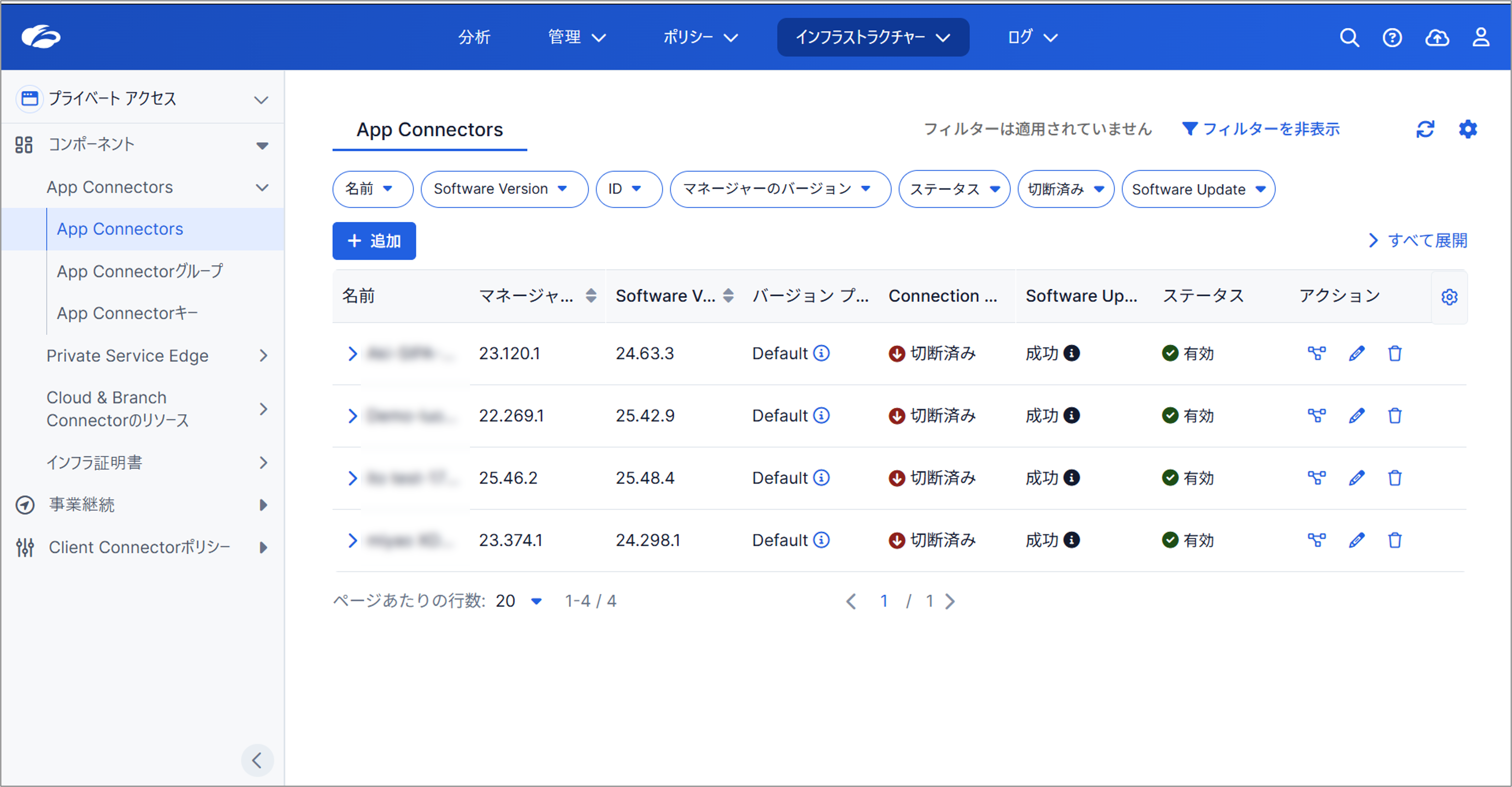Viewport: 1512px width, 787px height.
Task: Collapse the left sidebar with the arrow
Action: (x=257, y=761)
